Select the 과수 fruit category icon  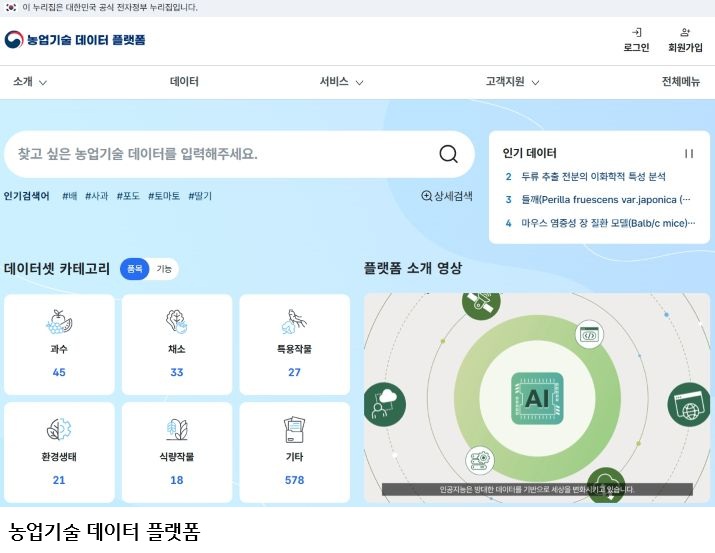59,322
